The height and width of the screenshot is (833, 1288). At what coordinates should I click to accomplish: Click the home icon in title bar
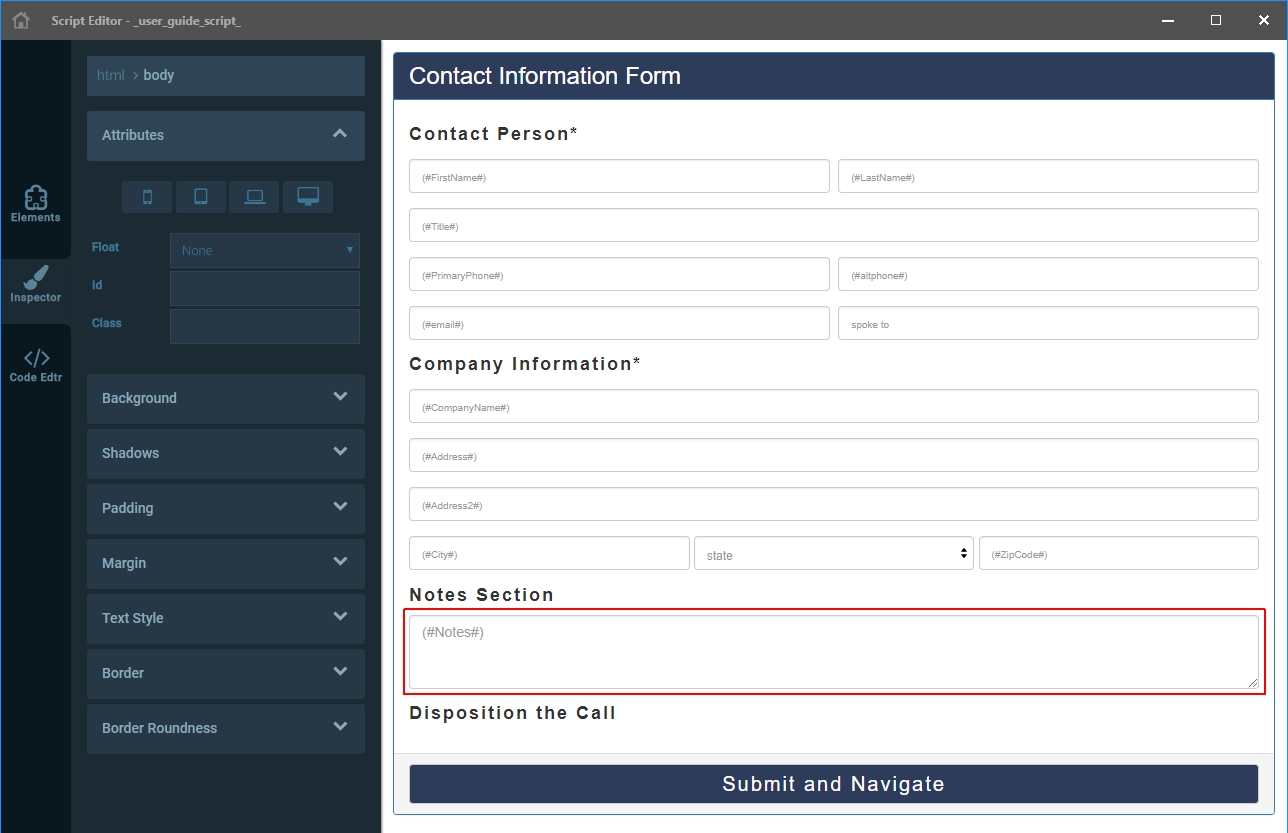point(21,20)
